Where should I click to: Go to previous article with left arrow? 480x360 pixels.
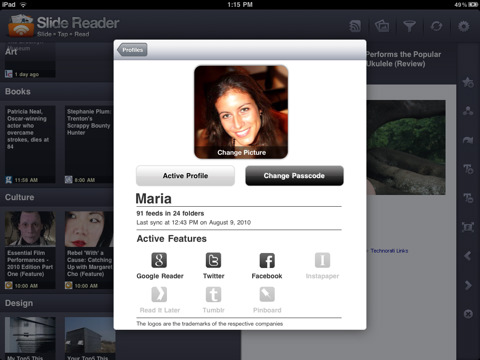pyautogui.click(x=468, y=256)
